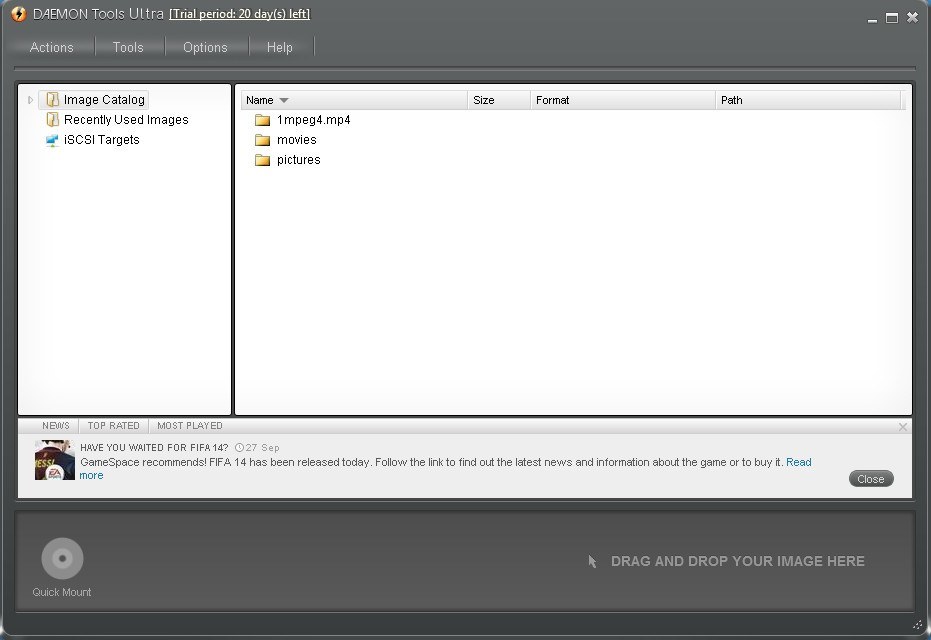Viewport: 931px width, 640px height.
Task: Open the movies folder icon
Action: click(262, 139)
